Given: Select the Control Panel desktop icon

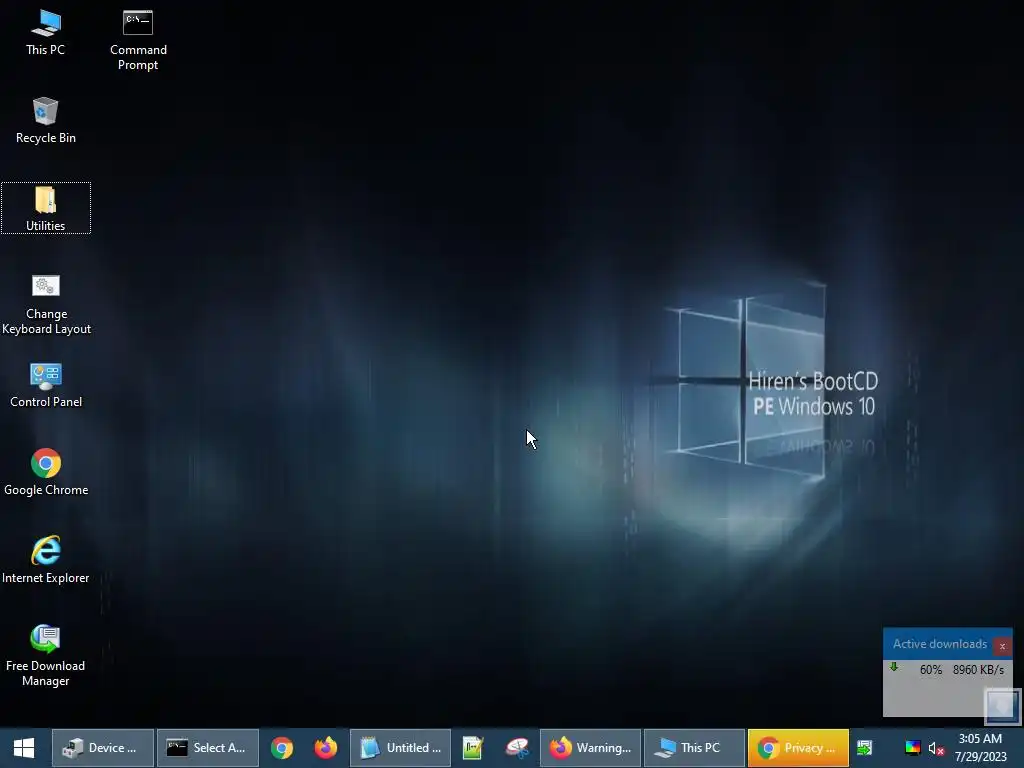Looking at the screenshot, I should (x=46, y=385).
